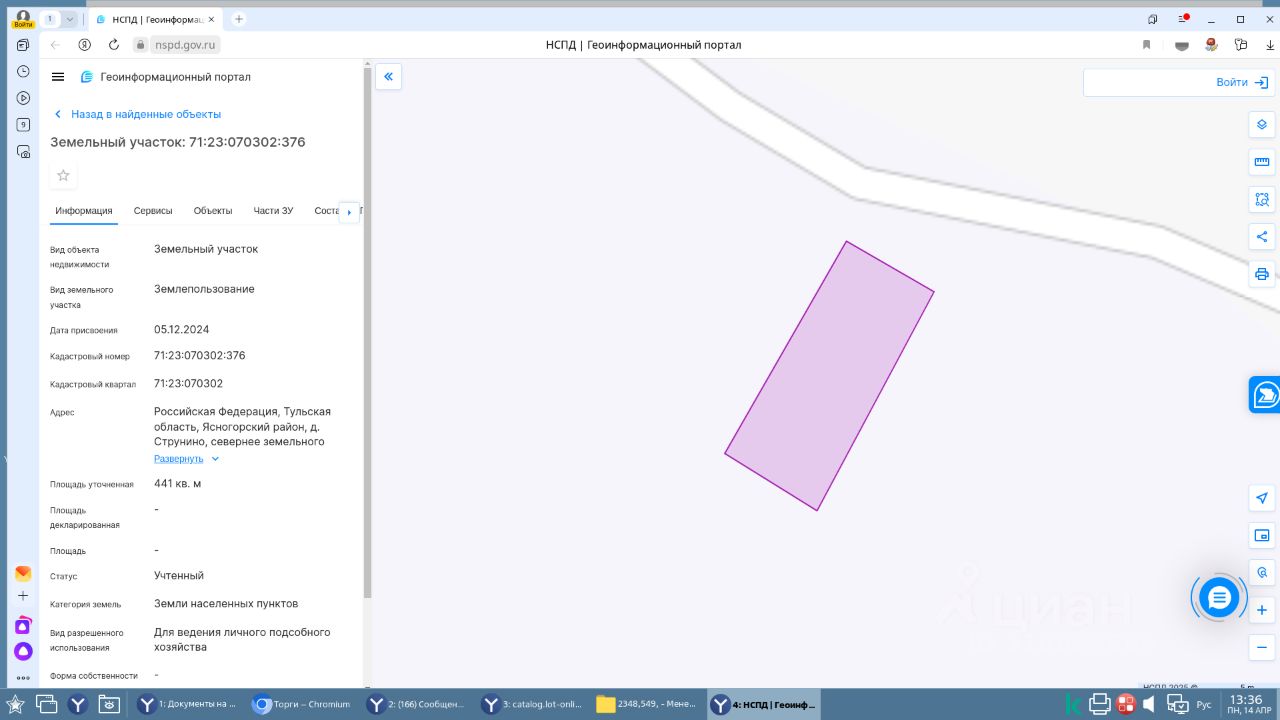Add the land plot to favorites star
This screenshot has width=1280, height=720.
[x=63, y=176]
